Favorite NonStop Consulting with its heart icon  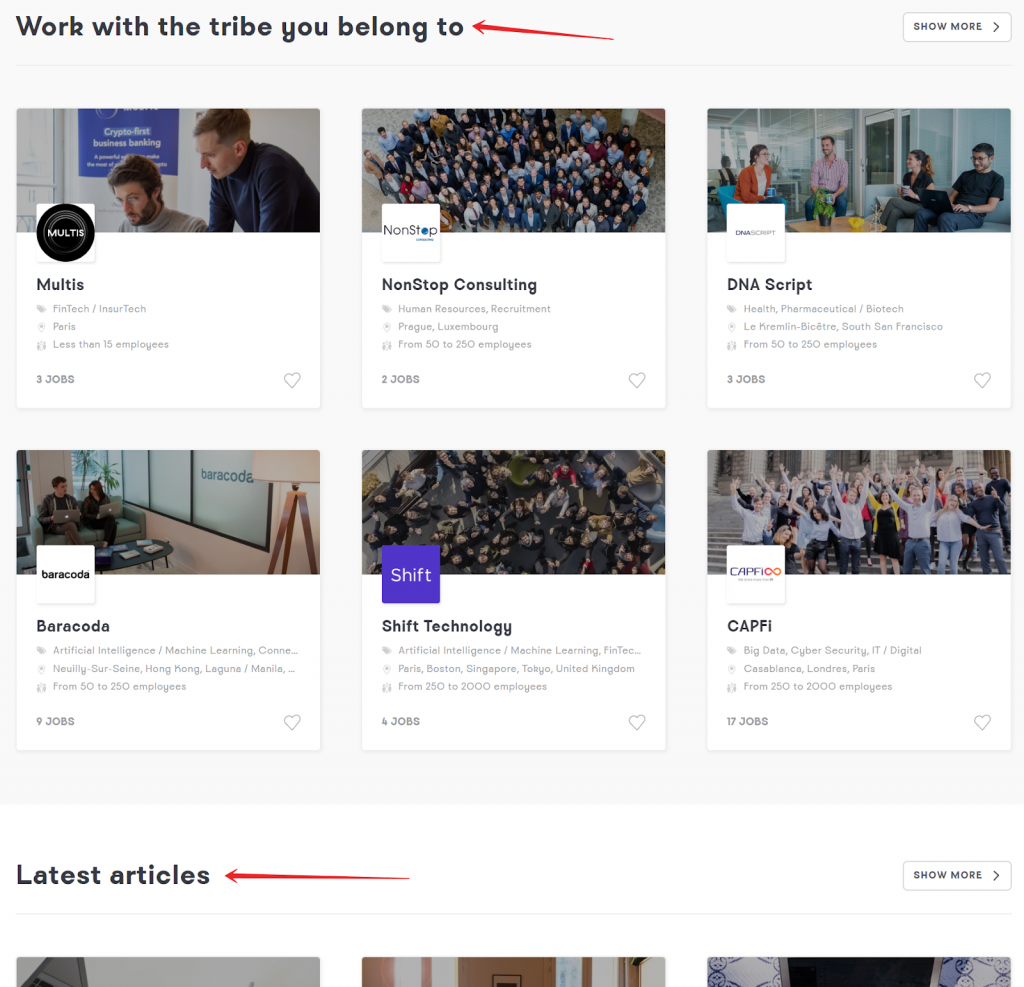point(637,380)
